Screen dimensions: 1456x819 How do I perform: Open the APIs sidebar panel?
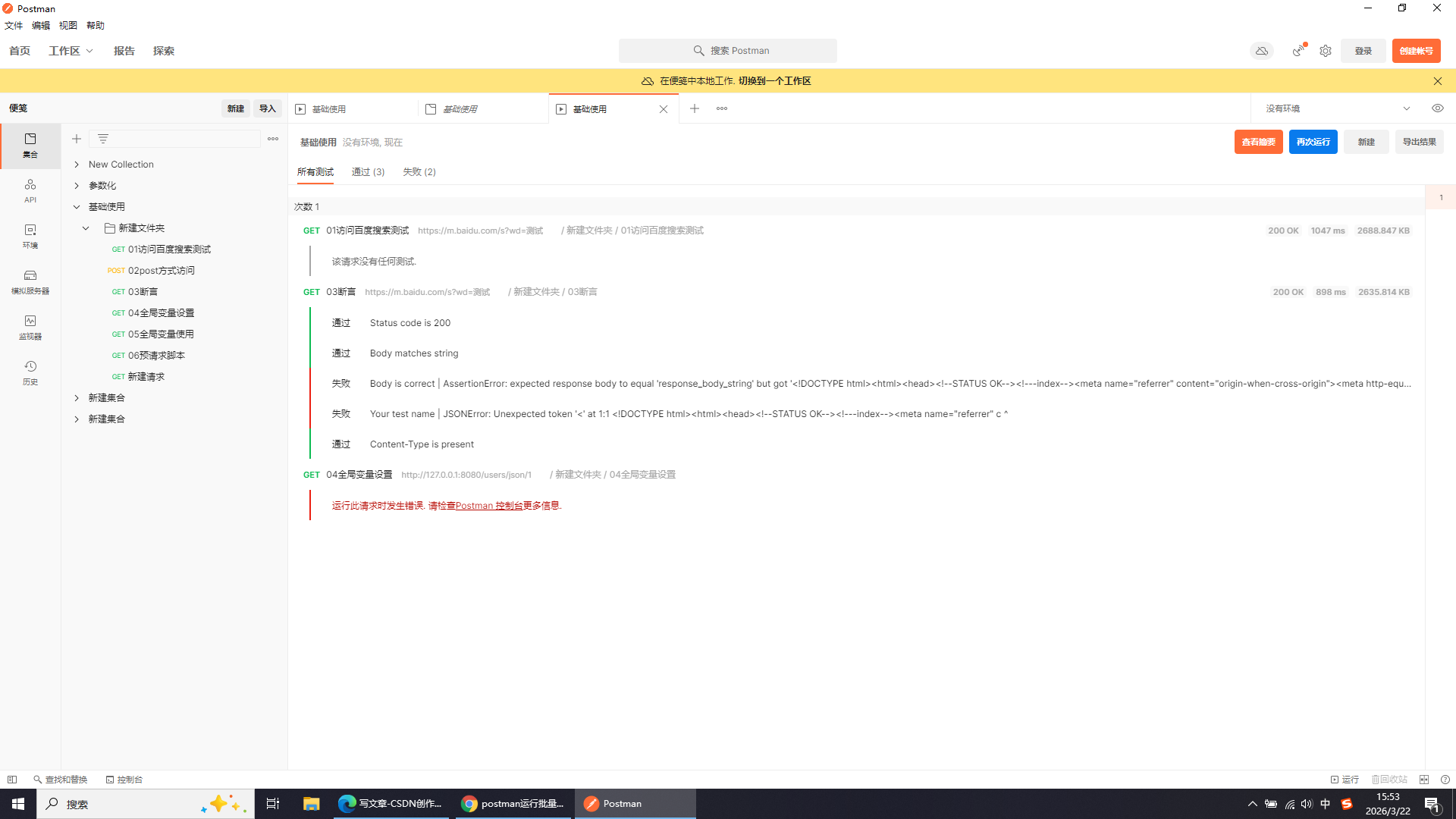pyautogui.click(x=30, y=190)
